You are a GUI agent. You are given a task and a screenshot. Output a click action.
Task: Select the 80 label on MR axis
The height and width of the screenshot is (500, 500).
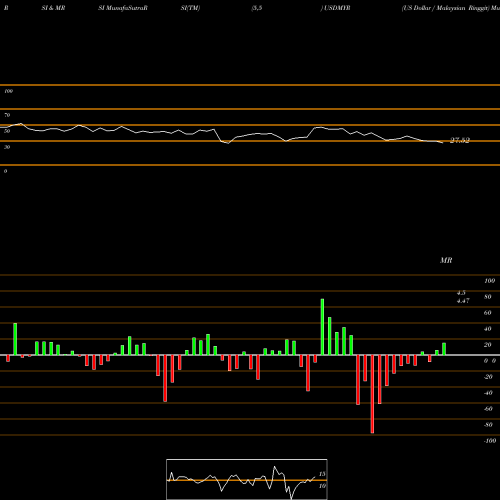(488, 297)
